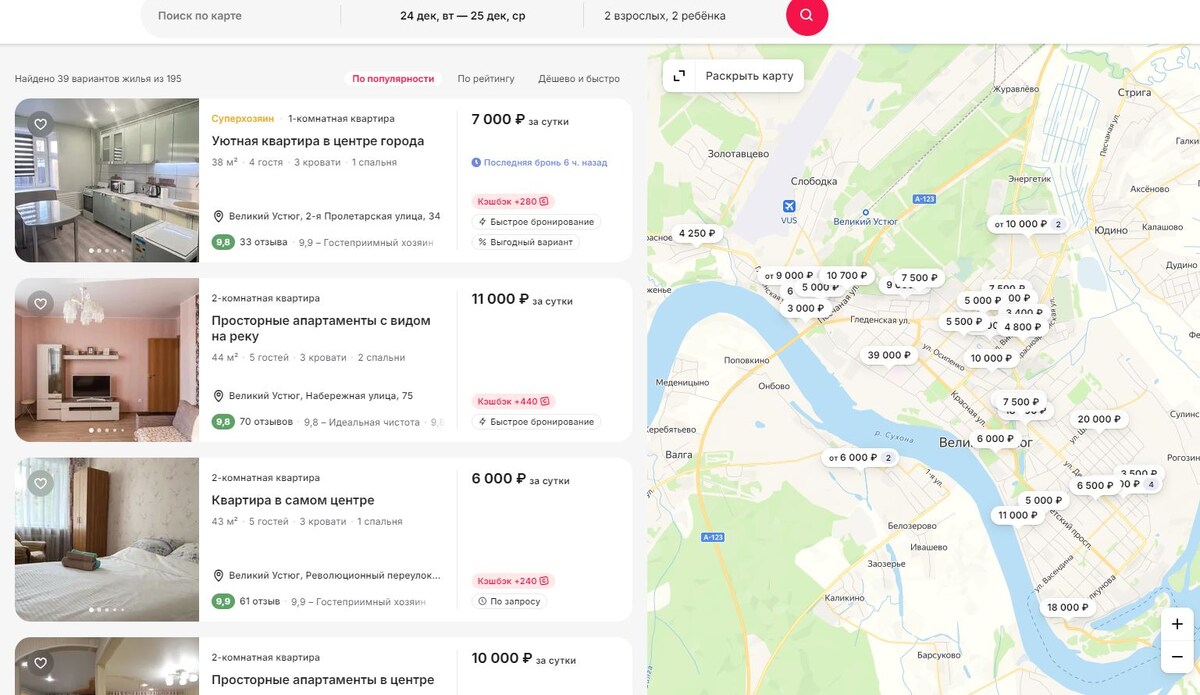Select the 18 000 ₽ map price marker

point(1068,608)
